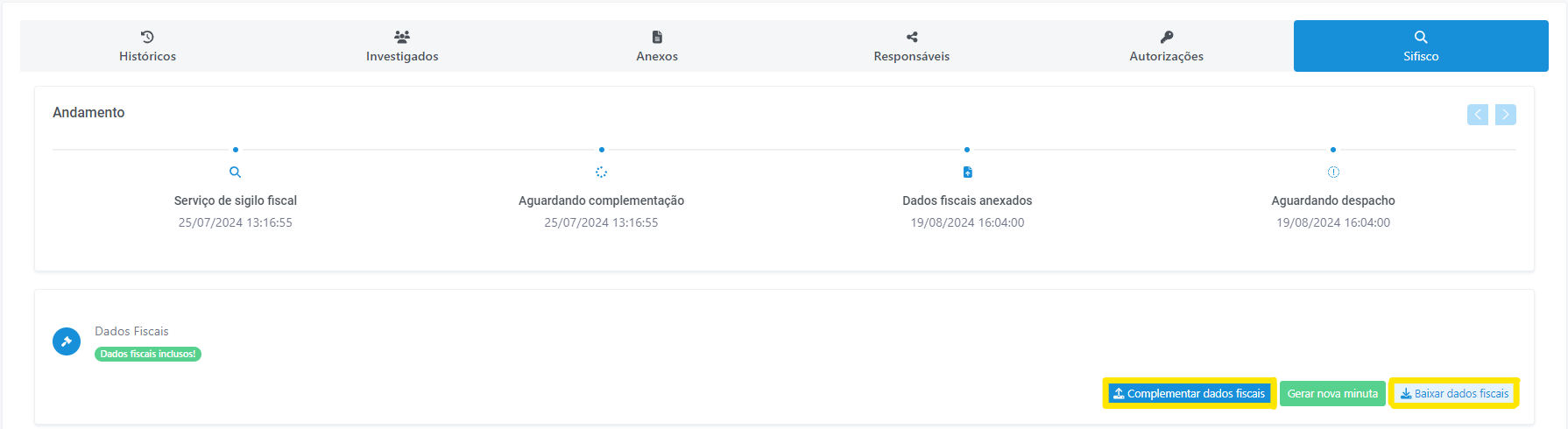Click the blue gavel icon beside Dados Fiscais
Screen dimensions: 1568x429
pyautogui.click(x=67, y=341)
